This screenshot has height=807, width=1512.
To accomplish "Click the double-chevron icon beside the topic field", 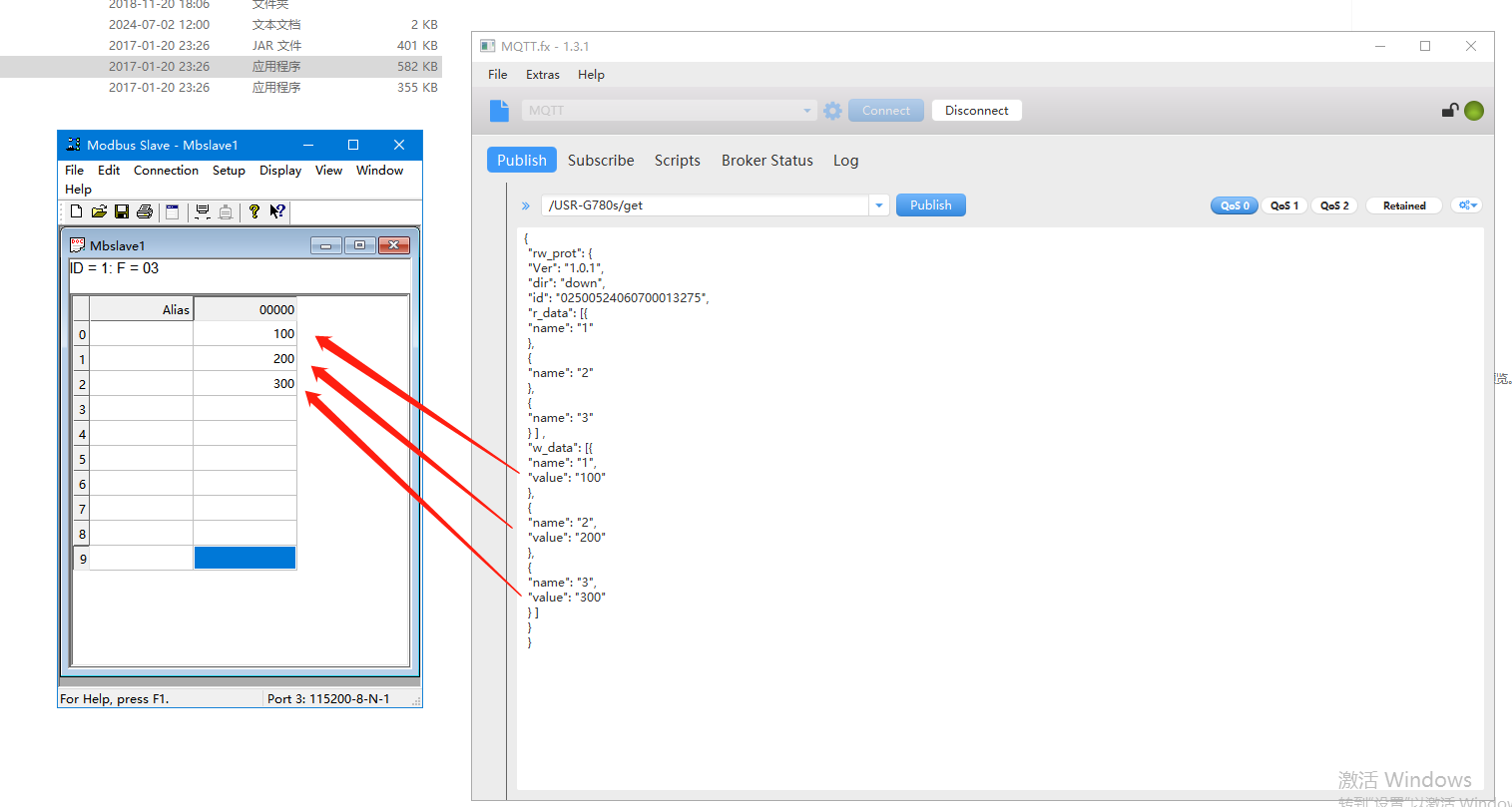I will point(526,205).
